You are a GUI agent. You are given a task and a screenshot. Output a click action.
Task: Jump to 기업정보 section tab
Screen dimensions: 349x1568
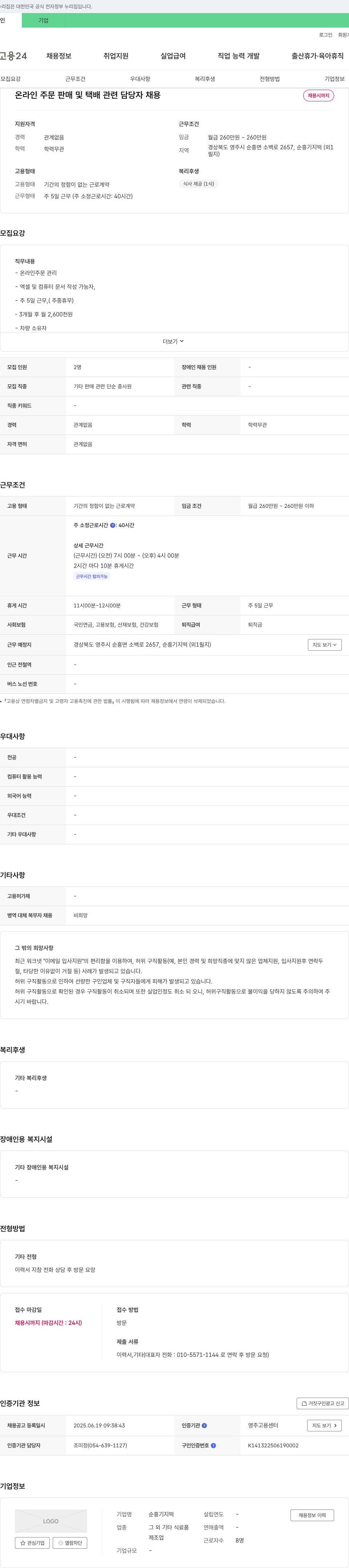point(334,79)
